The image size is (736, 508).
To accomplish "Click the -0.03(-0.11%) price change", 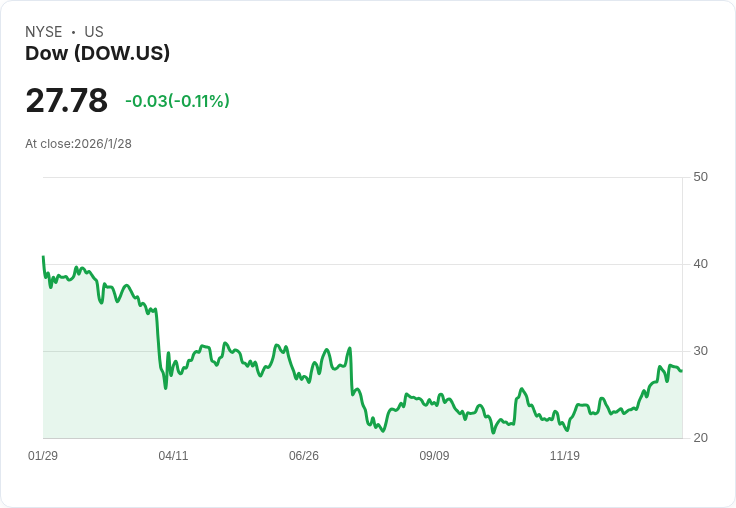I will (177, 101).
